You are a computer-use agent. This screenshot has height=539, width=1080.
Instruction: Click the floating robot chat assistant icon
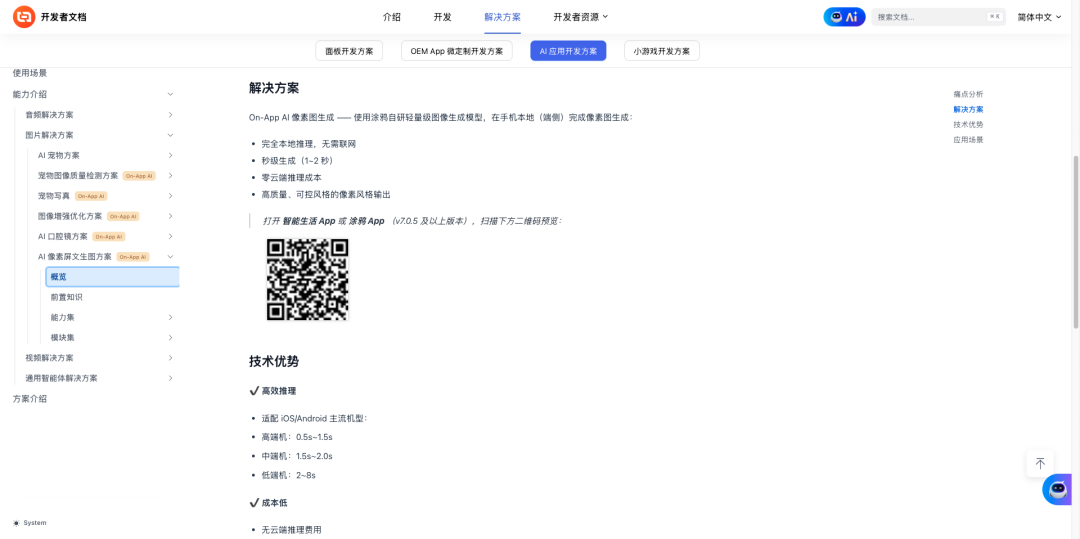(x=1057, y=489)
